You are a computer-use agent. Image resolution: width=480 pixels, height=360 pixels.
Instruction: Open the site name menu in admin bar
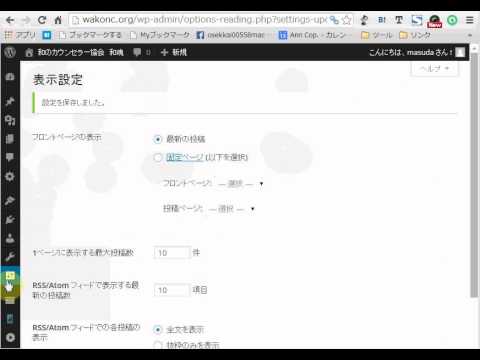pyautogui.click(x=75, y=52)
